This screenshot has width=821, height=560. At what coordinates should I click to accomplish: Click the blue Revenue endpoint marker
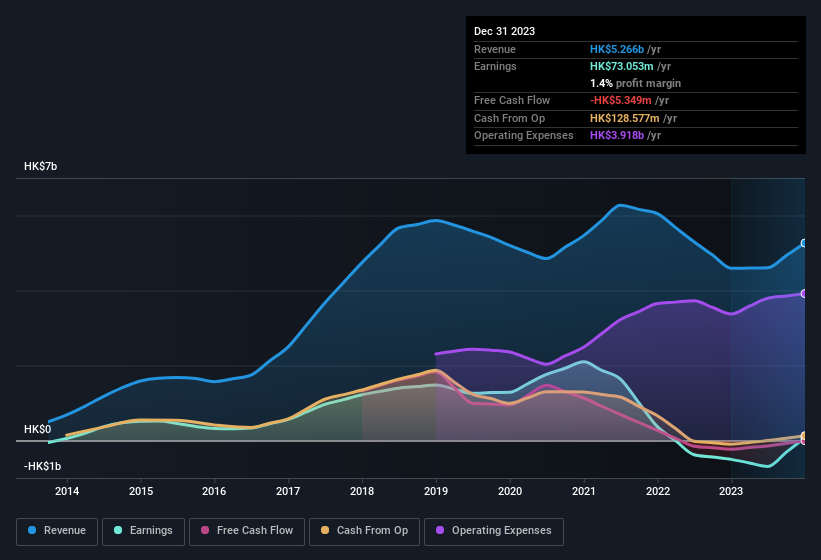point(804,243)
